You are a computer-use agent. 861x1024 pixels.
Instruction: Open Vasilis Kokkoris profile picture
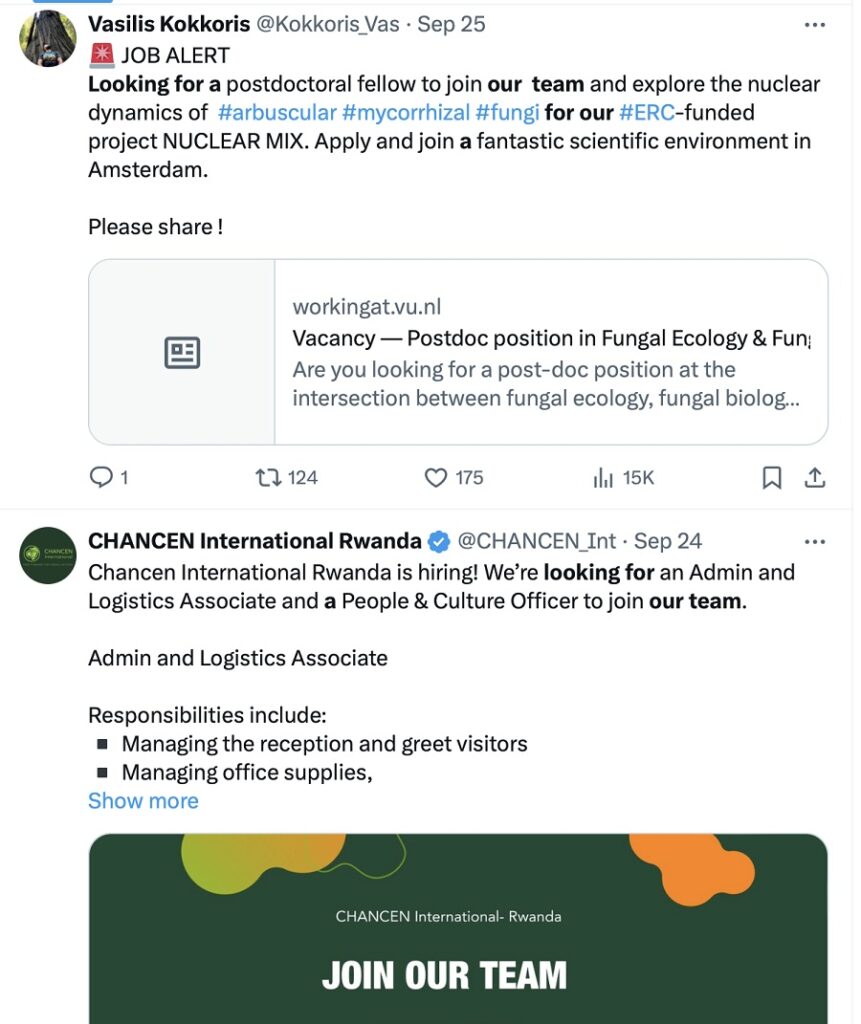(48, 40)
